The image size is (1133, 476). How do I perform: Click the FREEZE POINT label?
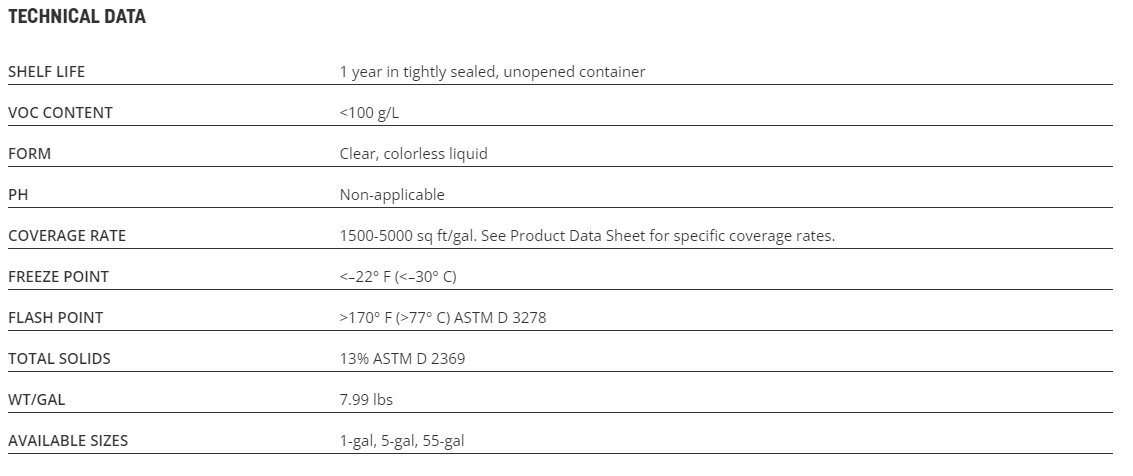point(58,276)
